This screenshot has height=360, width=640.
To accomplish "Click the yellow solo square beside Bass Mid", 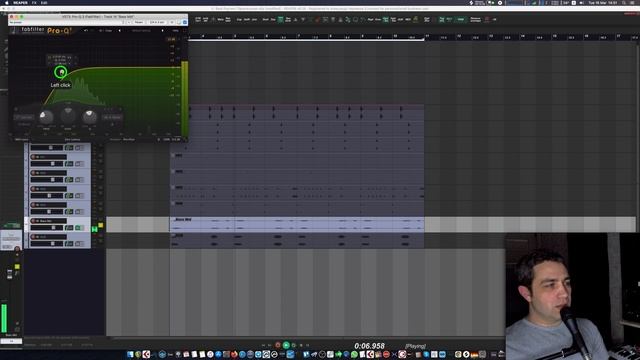I will click(100, 225).
